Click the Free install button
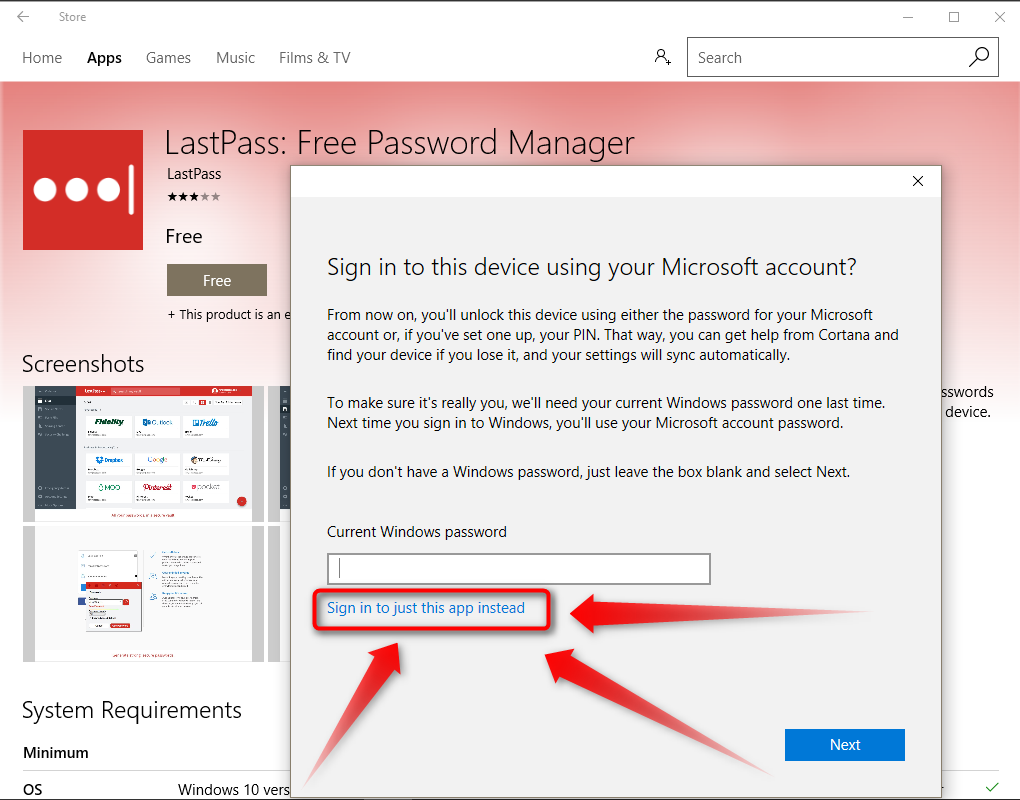The height and width of the screenshot is (800, 1020). (217, 280)
